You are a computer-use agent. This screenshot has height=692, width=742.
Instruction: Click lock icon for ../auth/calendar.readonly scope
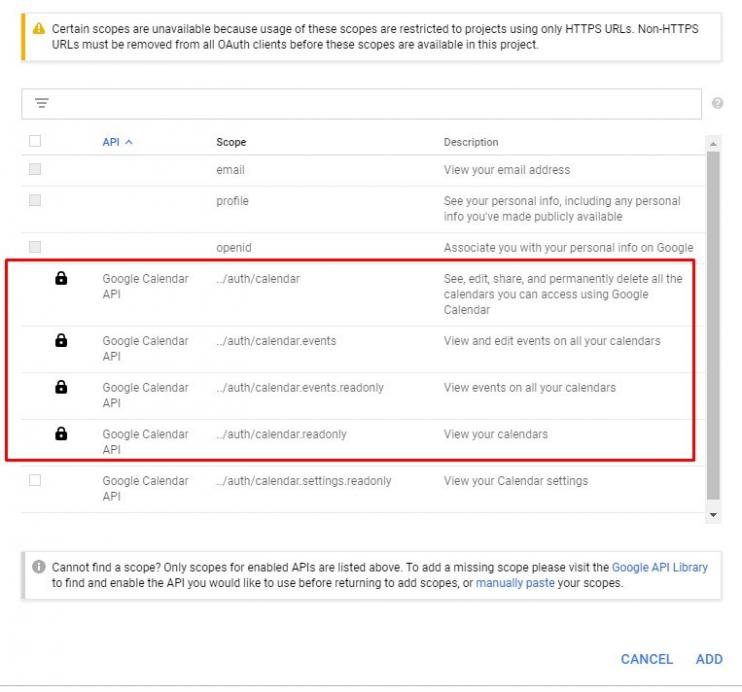point(61,434)
